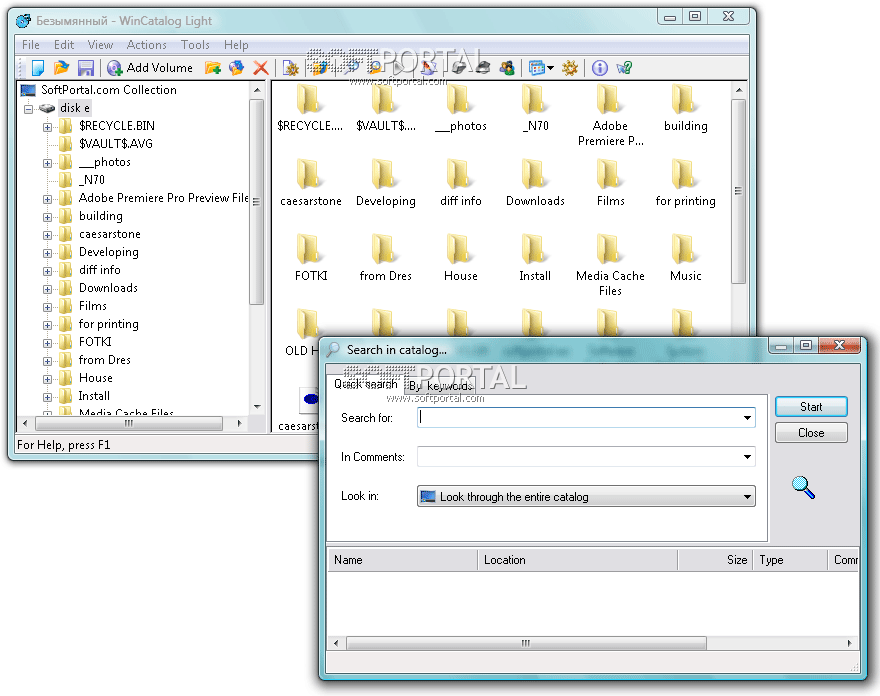Collapse the disk e node

(x=29, y=108)
